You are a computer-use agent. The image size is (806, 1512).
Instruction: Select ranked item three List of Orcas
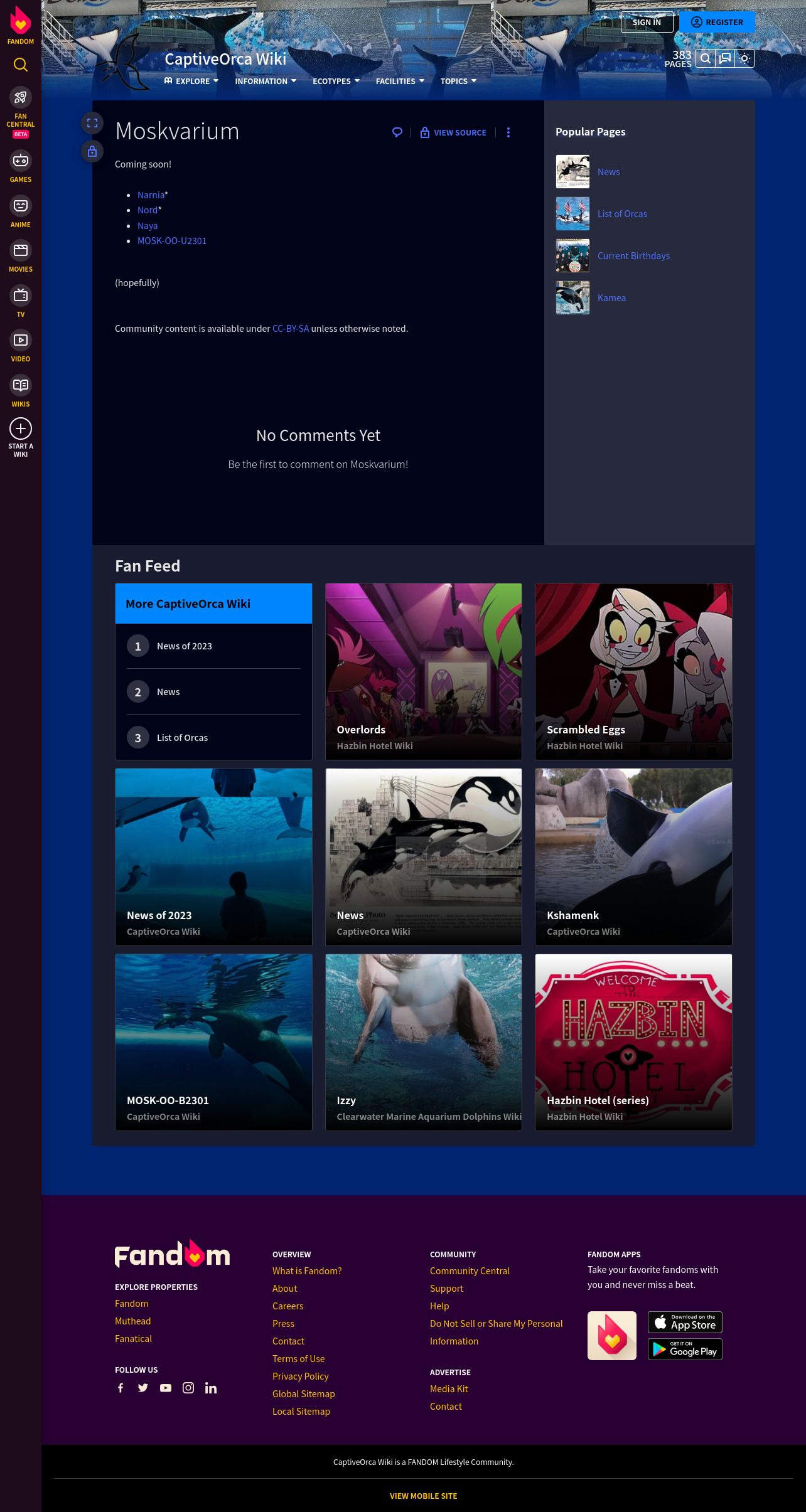(213, 738)
